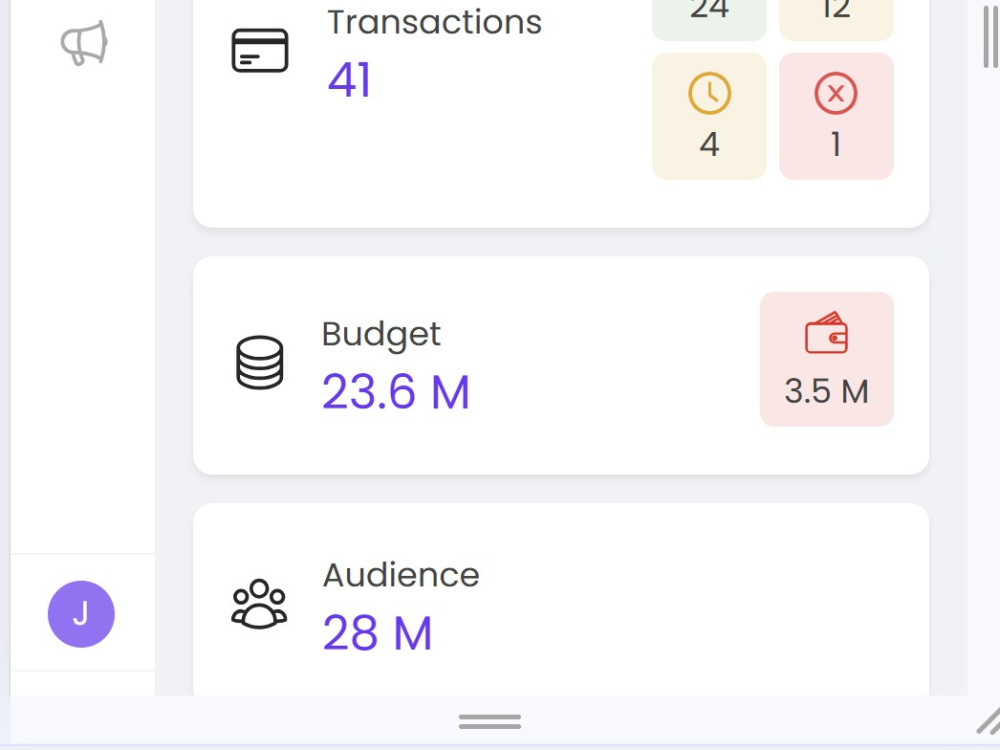The width and height of the screenshot is (1000, 750).
Task: Click the budget value 23.6 M
Action: pyautogui.click(x=396, y=392)
